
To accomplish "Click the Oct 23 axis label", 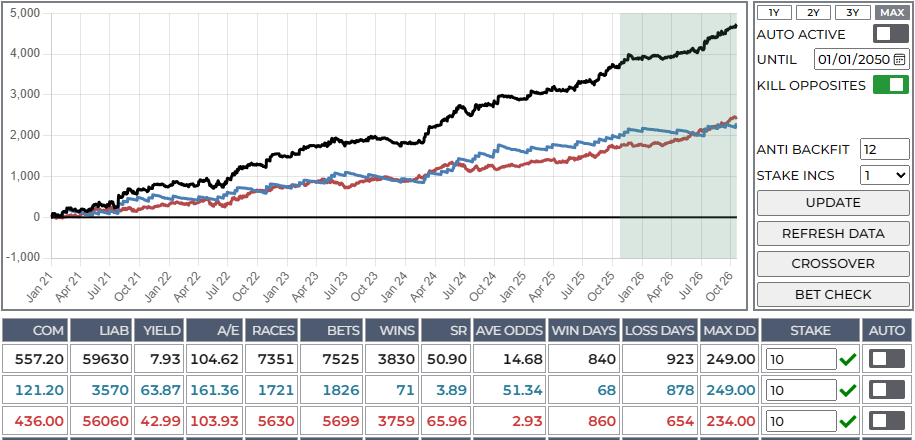I will point(364,286).
